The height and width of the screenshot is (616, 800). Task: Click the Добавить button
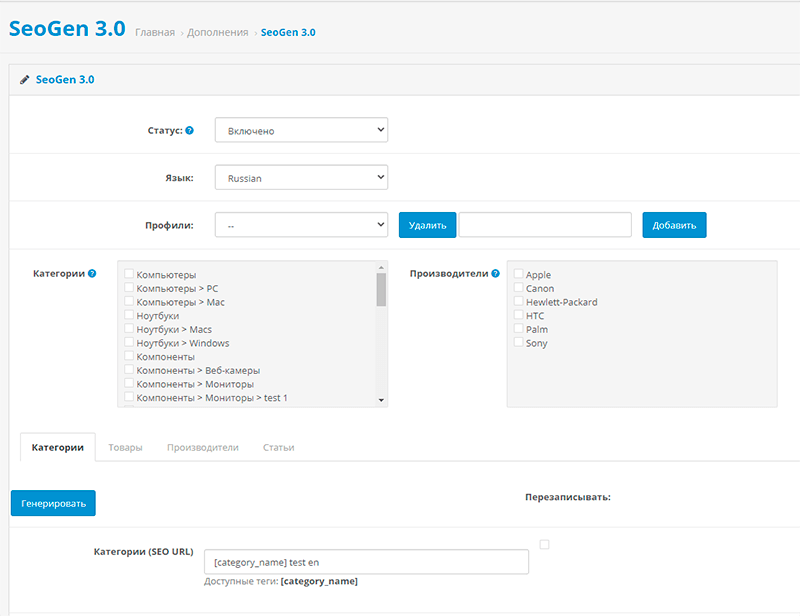point(674,225)
